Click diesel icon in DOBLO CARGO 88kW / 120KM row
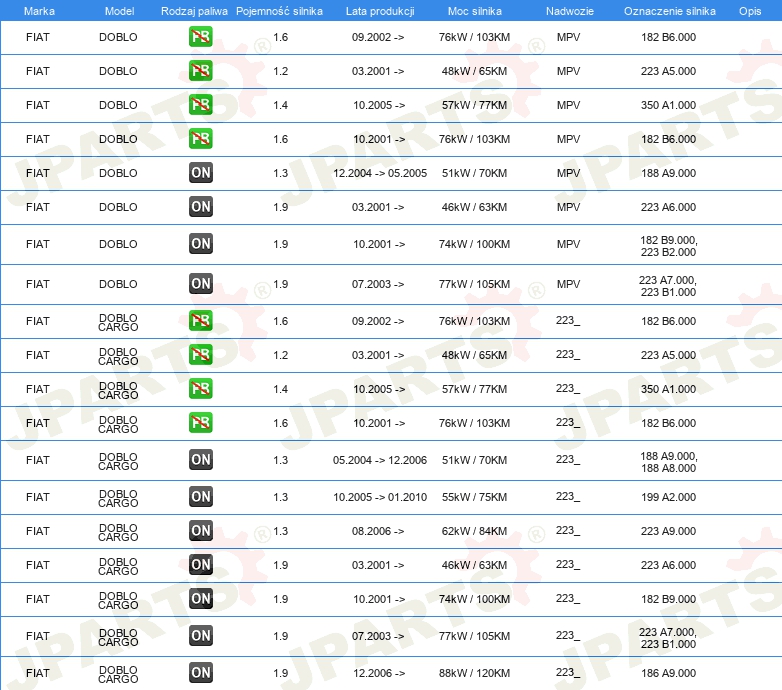This screenshot has width=782, height=690. [200, 673]
